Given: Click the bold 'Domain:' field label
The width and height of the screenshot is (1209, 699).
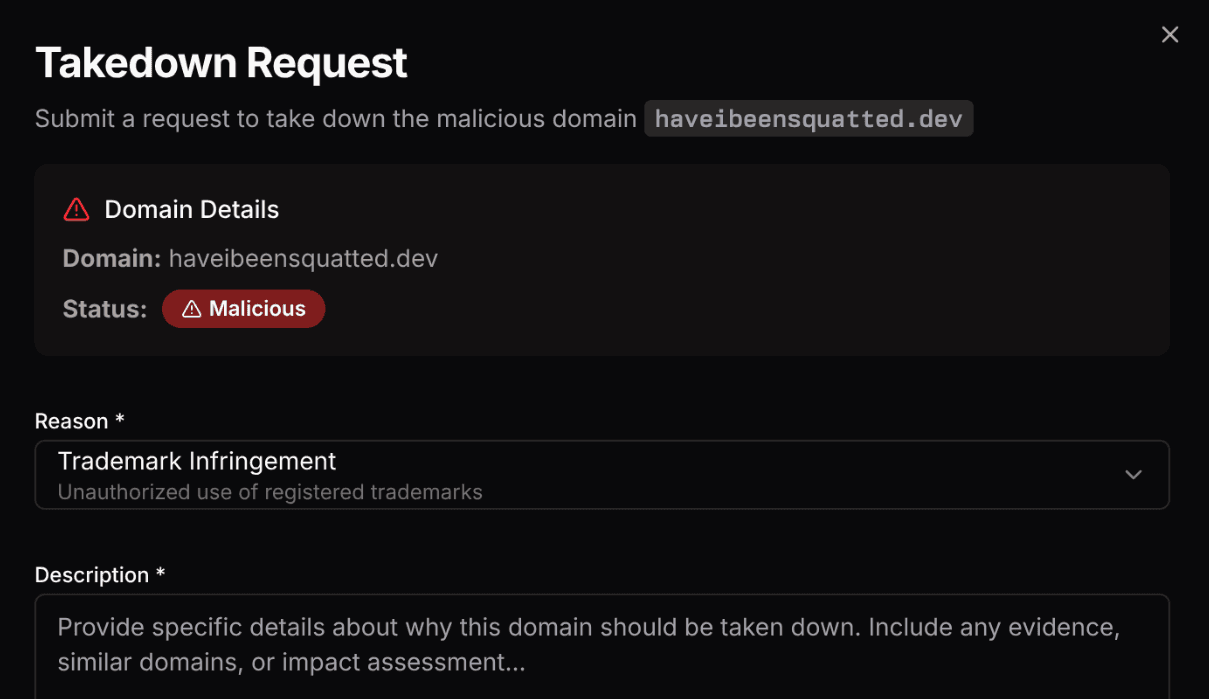Looking at the screenshot, I should tap(111, 258).
